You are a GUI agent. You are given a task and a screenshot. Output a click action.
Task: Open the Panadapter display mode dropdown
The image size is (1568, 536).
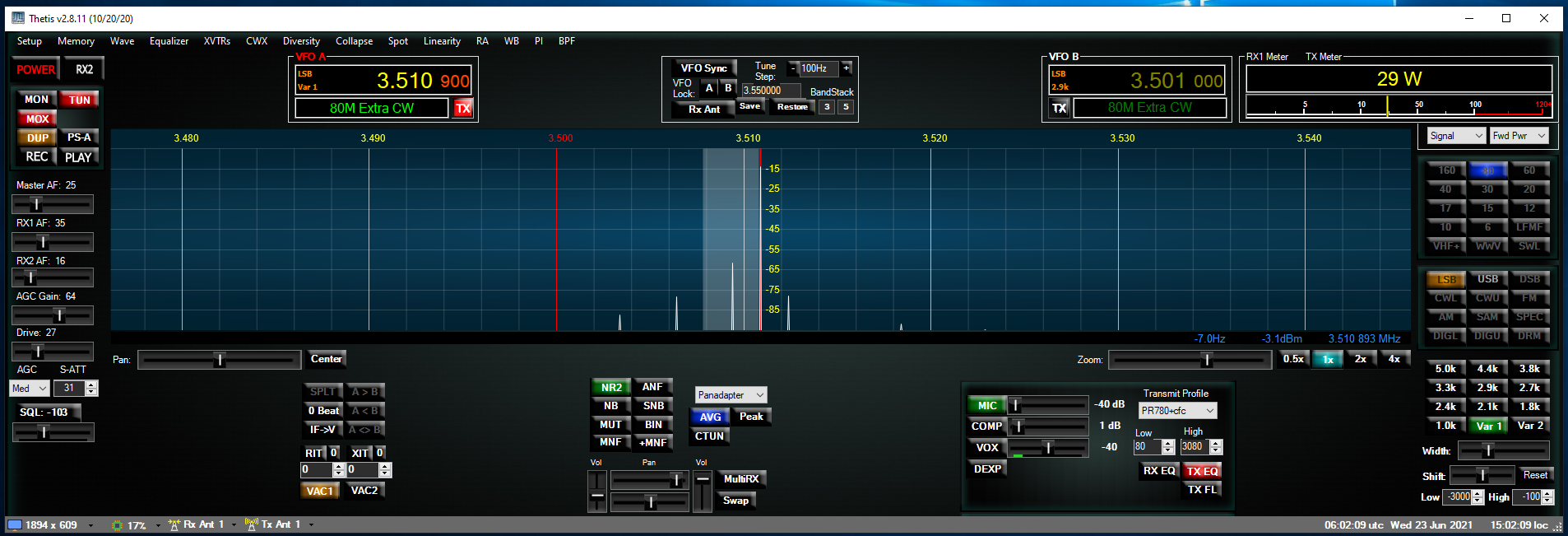tap(731, 395)
